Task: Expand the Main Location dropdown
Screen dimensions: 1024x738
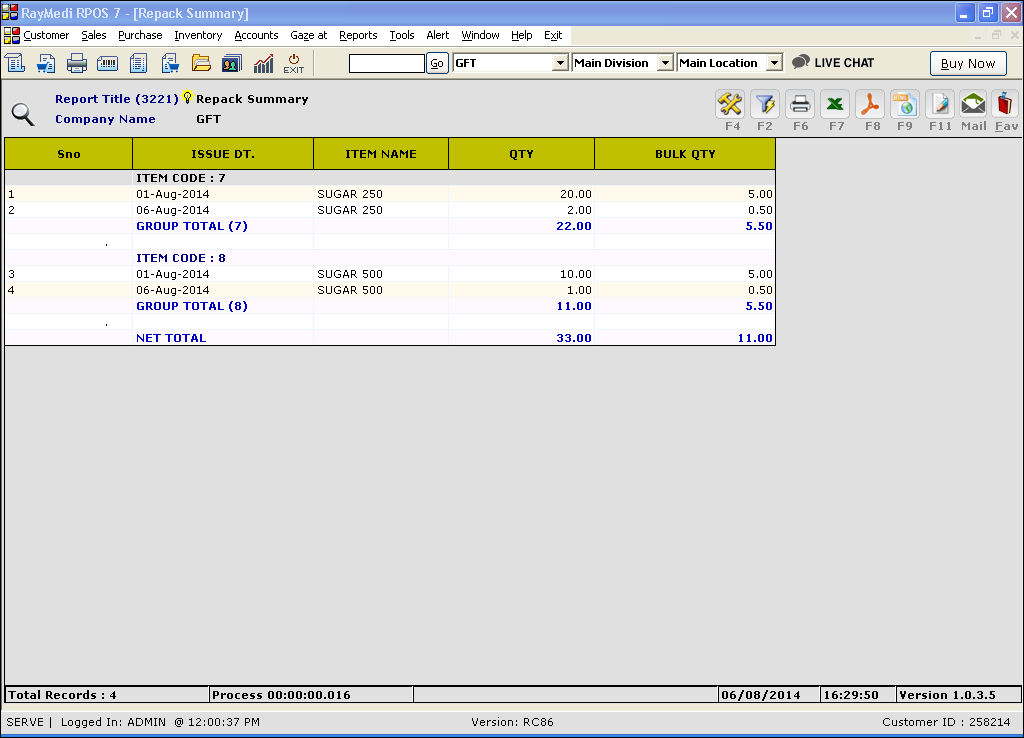Action: 773,63
